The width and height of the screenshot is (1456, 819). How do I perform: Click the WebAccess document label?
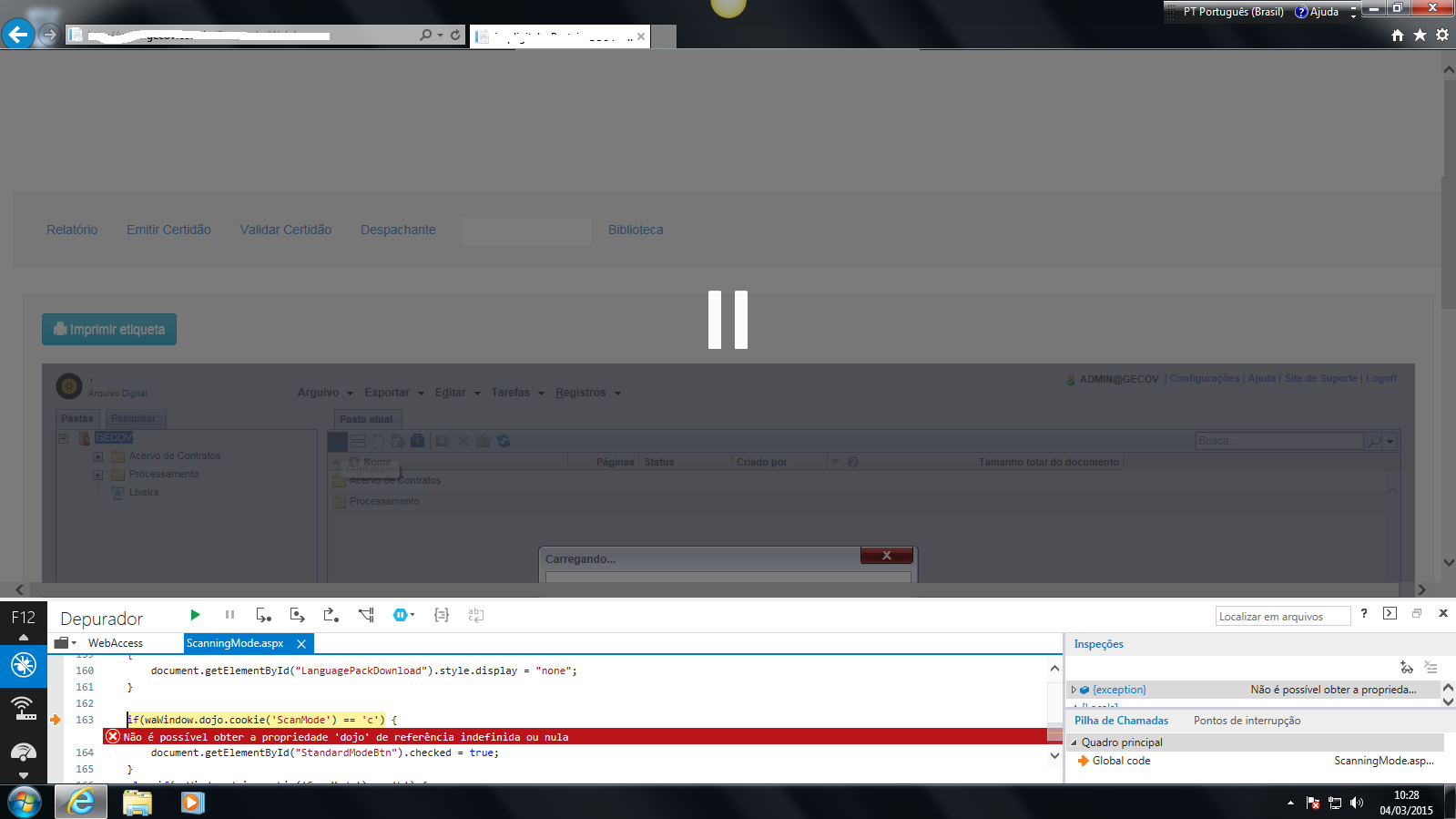click(x=116, y=643)
